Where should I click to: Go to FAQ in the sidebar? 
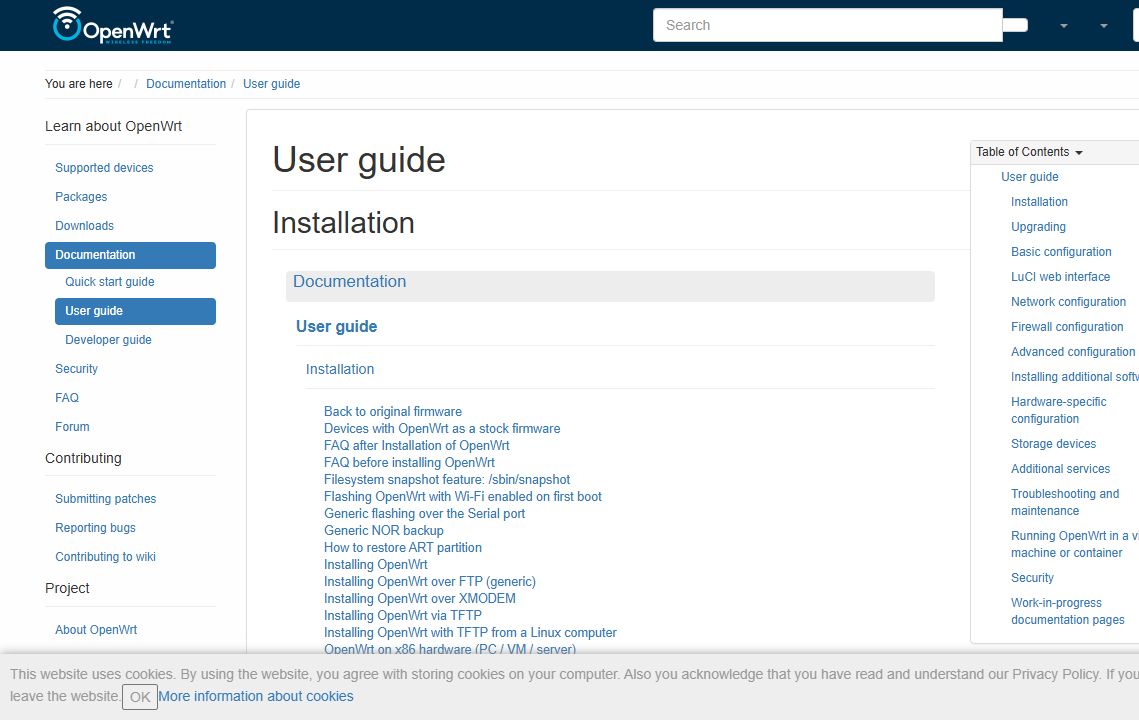[67, 398]
